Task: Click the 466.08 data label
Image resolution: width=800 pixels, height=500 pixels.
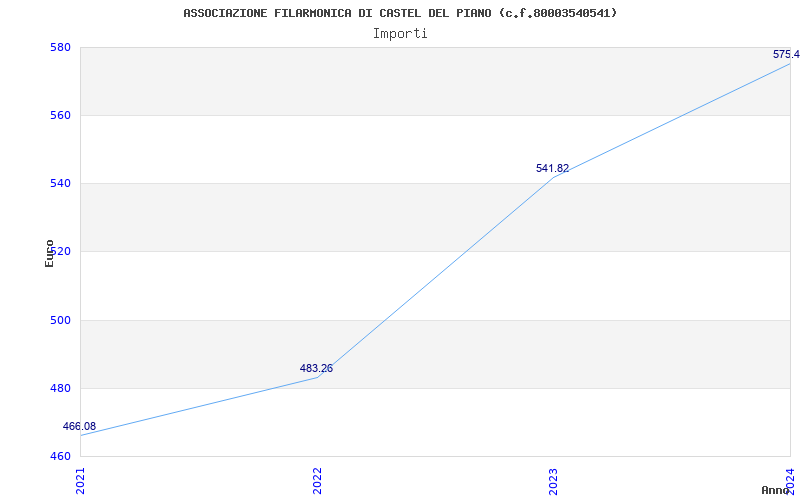Action: pos(79,427)
